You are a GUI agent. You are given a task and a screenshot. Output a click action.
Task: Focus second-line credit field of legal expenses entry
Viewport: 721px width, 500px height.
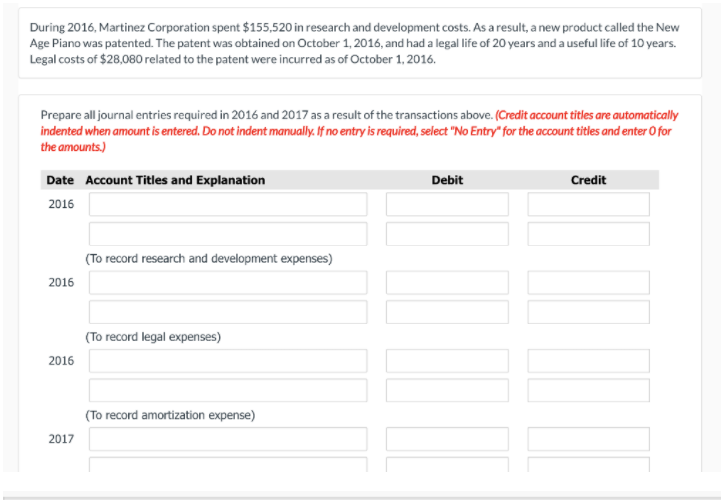pos(589,312)
